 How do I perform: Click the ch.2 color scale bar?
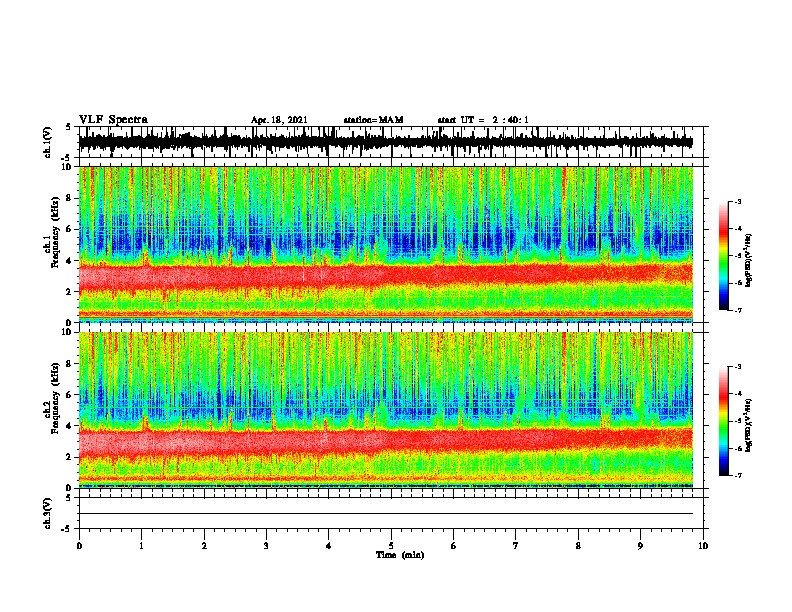pos(723,421)
